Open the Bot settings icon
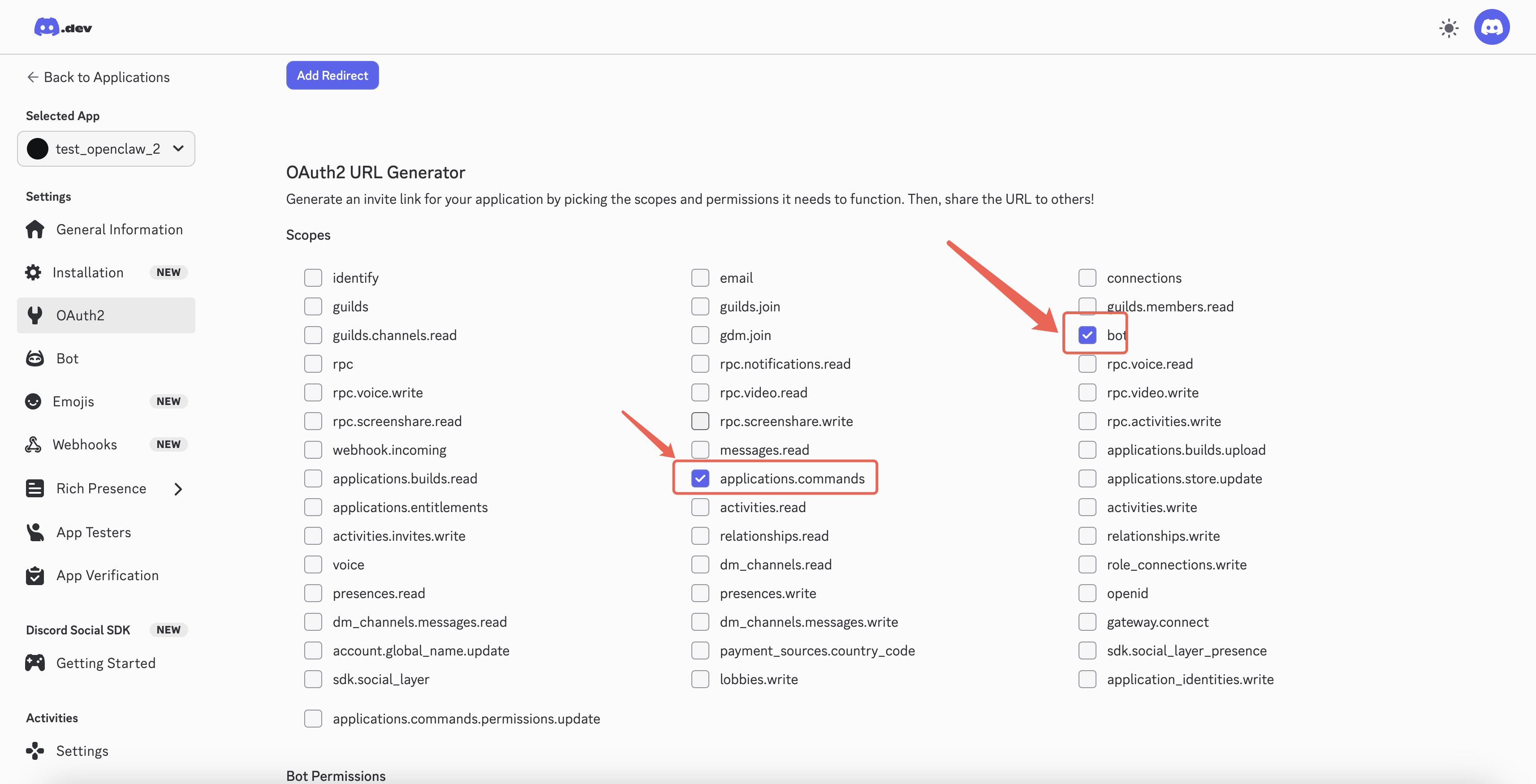Viewport: 1536px width, 784px height. click(35, 358)
